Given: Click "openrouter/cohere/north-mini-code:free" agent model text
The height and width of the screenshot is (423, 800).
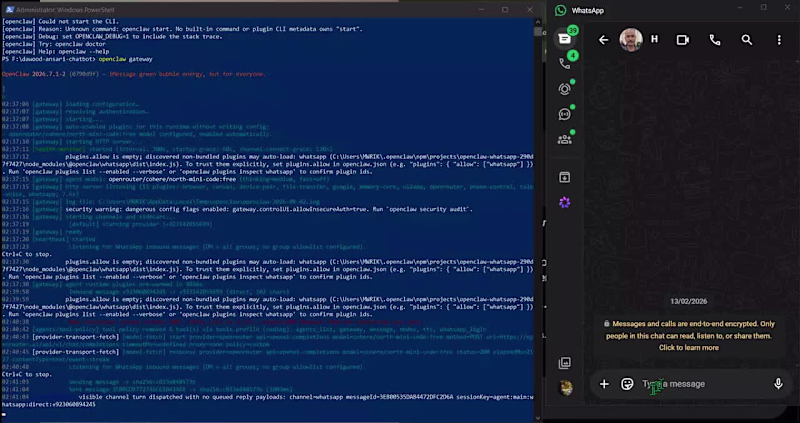Looking at the screenshot, I should pos(172,179).
